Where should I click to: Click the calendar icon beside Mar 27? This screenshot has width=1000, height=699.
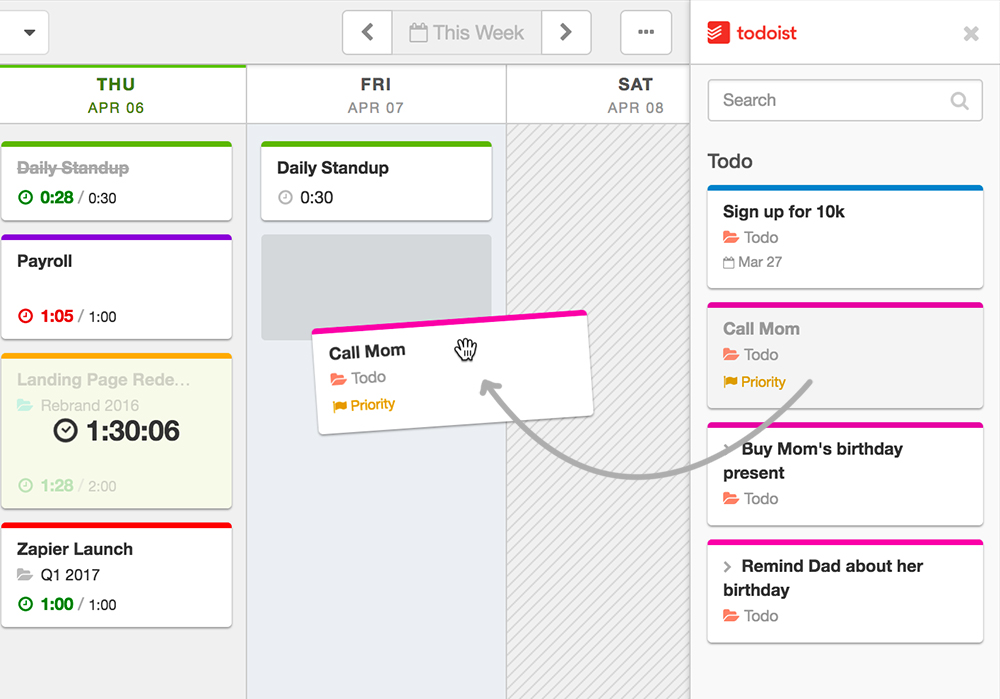coord(729,263)
